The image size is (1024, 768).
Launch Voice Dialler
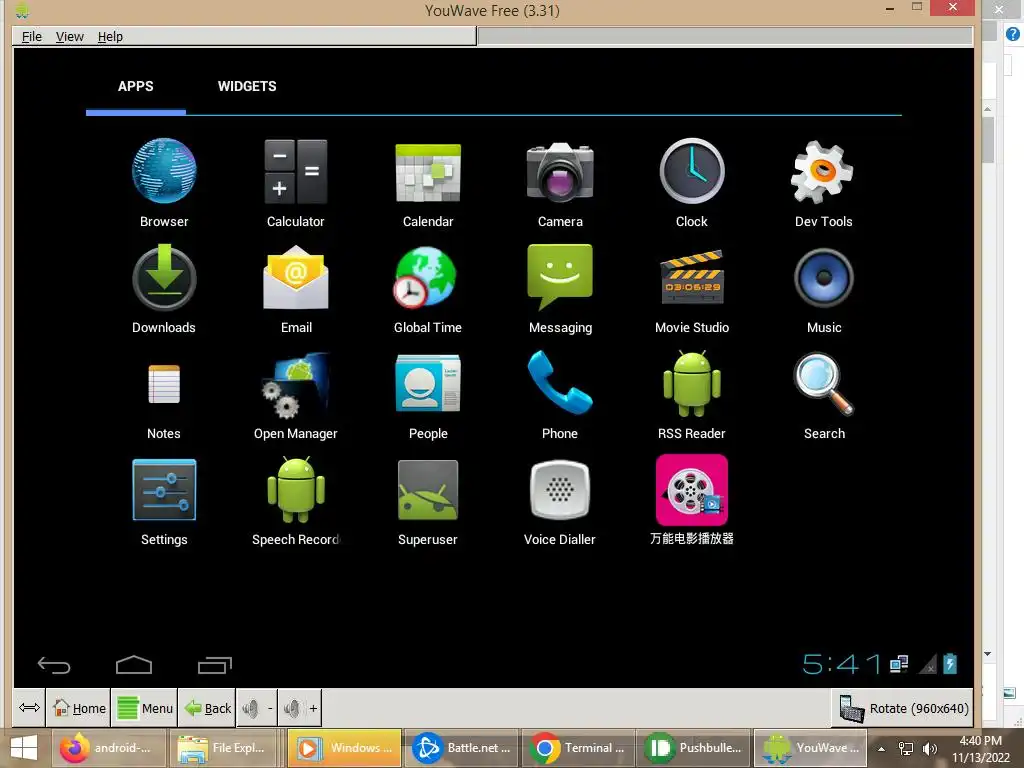(560, 501)
